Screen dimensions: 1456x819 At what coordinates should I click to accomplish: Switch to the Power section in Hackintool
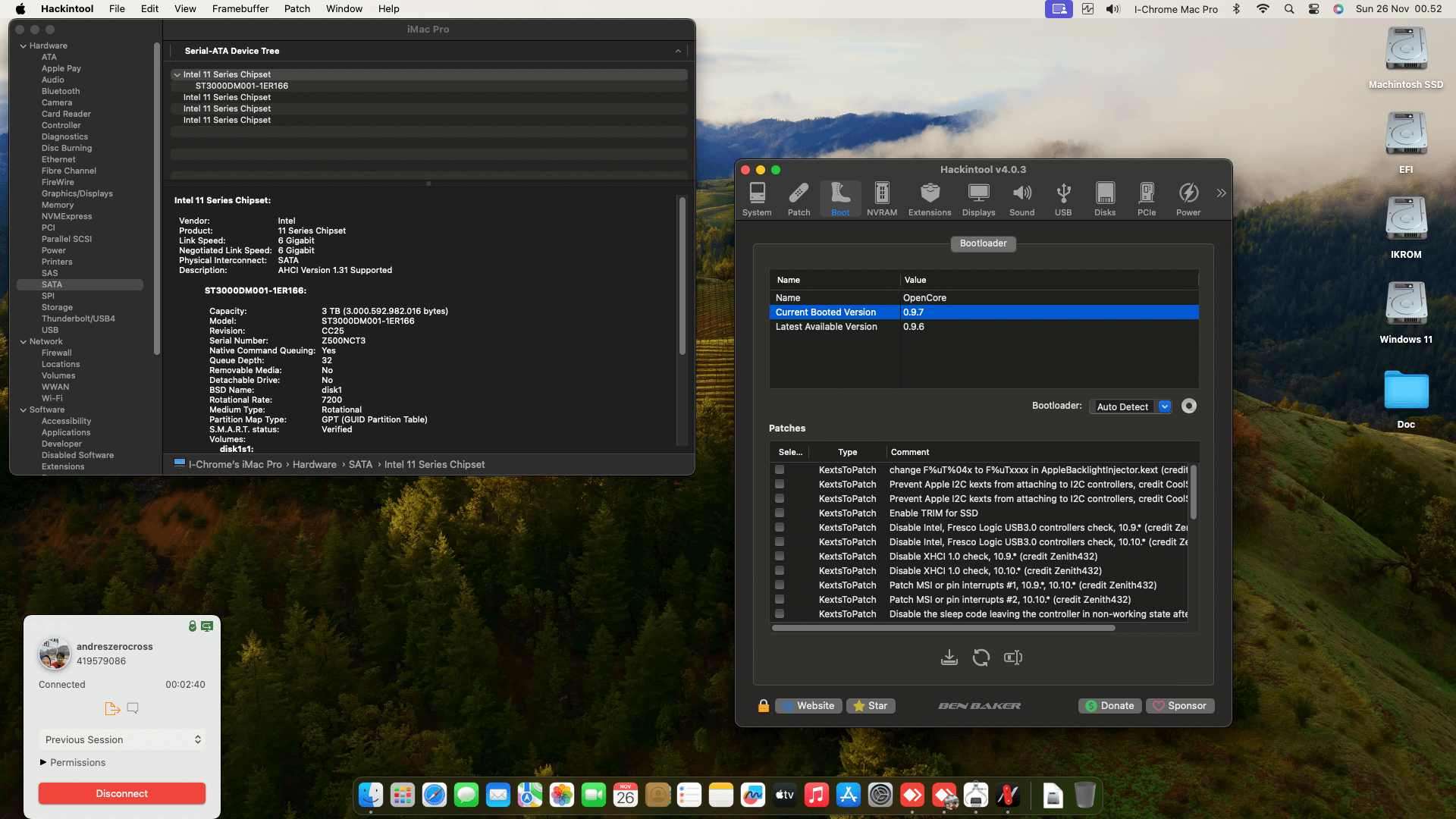[x=1188, y=199]
